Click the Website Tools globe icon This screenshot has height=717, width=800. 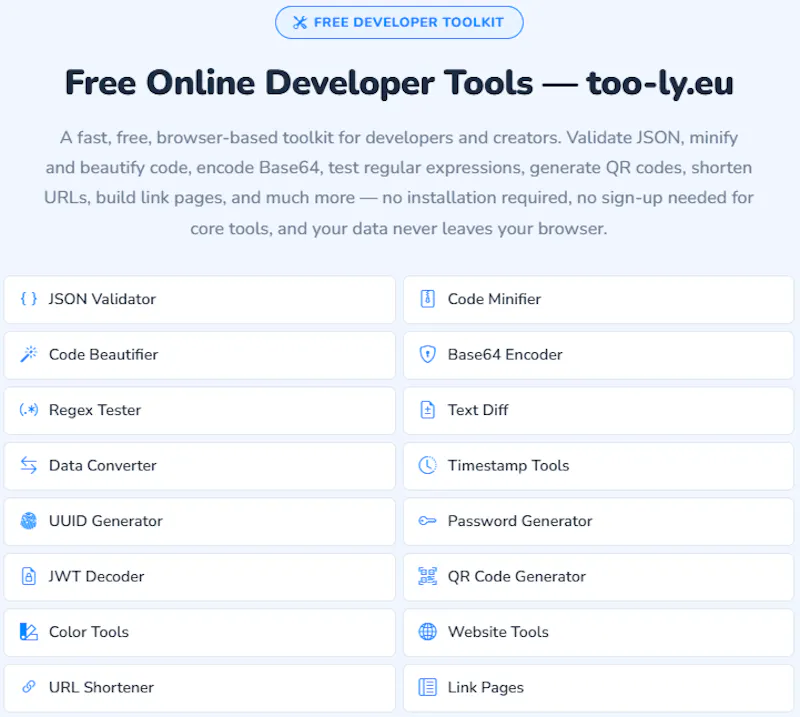pos(428,632)
